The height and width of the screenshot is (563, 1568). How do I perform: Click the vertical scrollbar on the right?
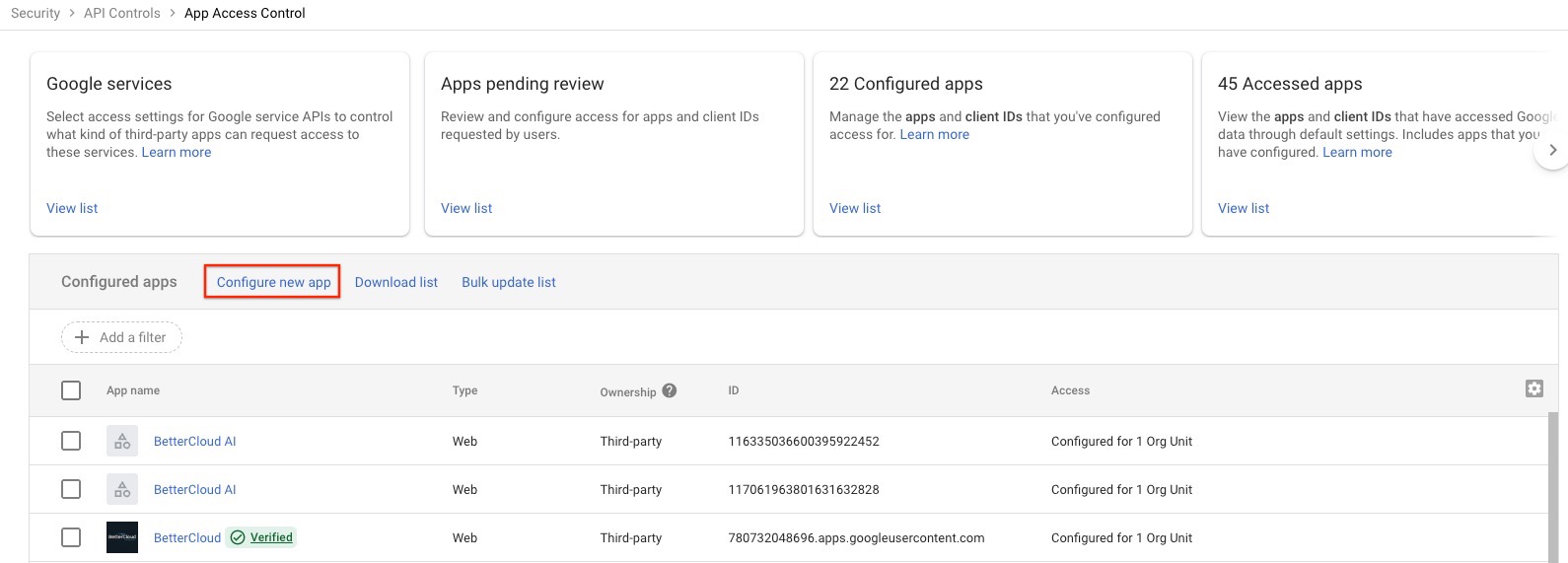(1553, 487)
